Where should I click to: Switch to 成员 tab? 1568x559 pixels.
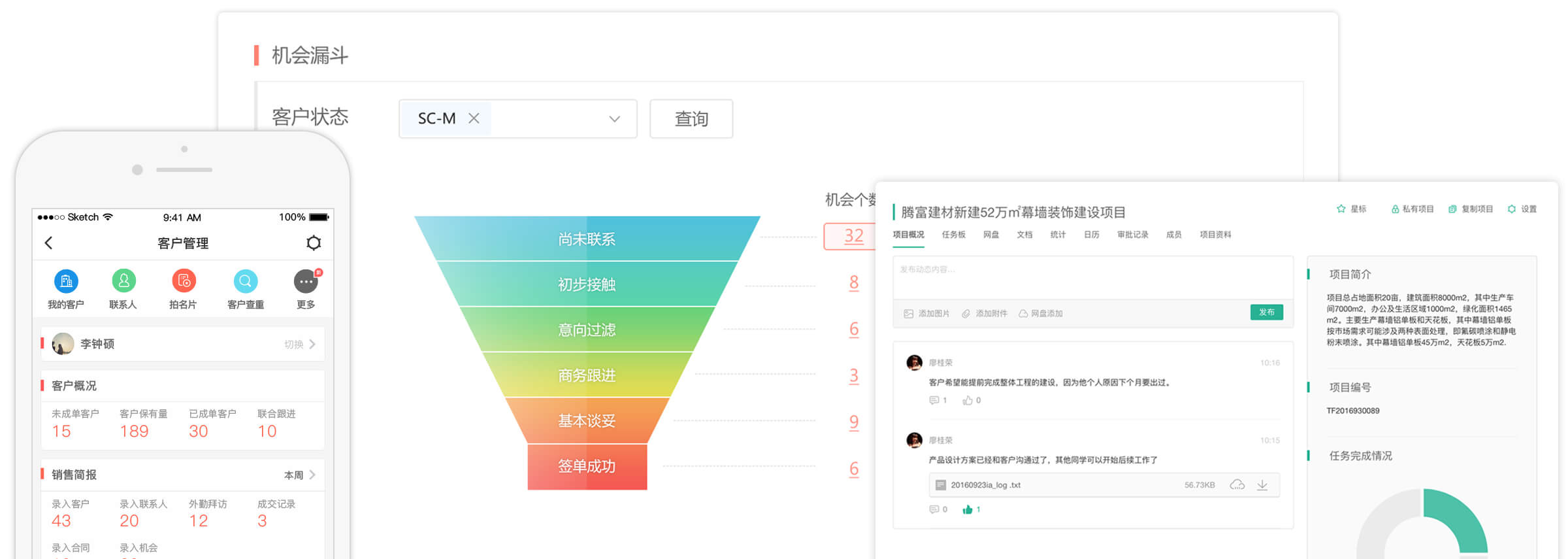[1174, 235]
